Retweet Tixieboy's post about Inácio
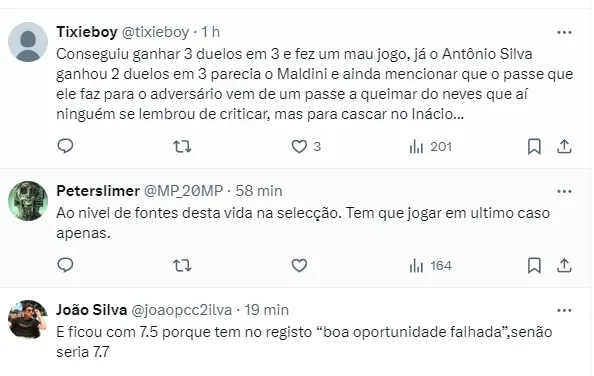Screen dimensions: 594x376 point(182,147)
